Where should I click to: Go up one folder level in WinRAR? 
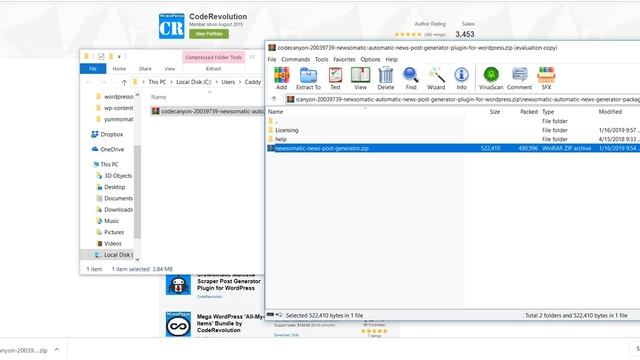pos(274,99)
